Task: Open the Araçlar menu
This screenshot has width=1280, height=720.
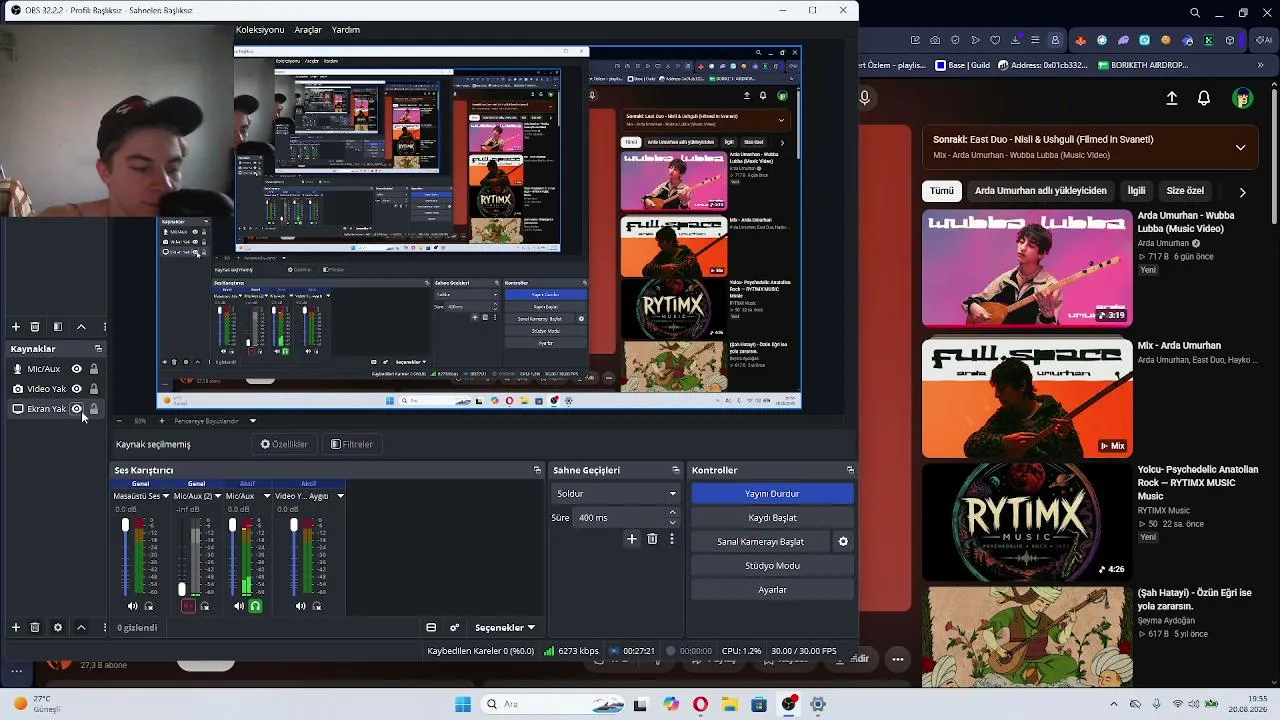Action: (x=308, y=30)
